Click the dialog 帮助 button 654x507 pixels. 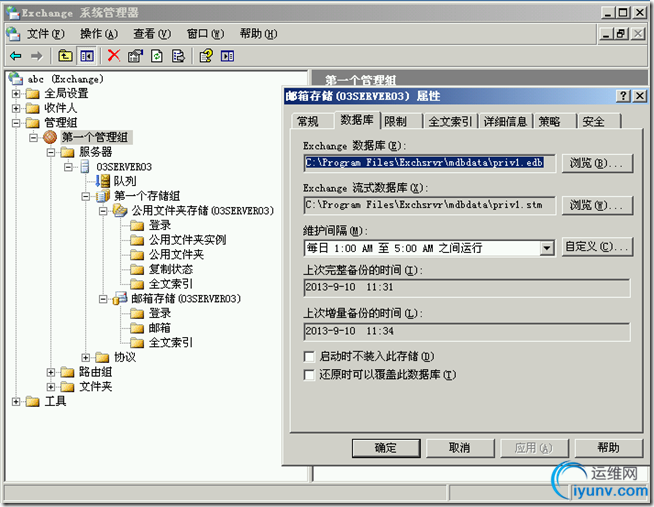coord(609,448)
